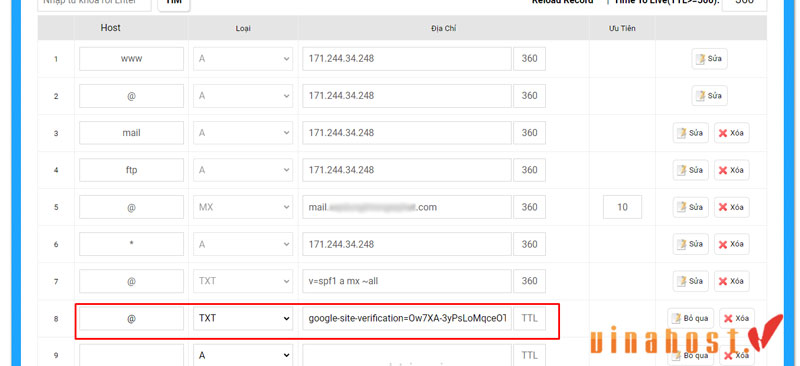Click the TTL field for * record
This screenshot has width=800, height=366.
[530, 244]
